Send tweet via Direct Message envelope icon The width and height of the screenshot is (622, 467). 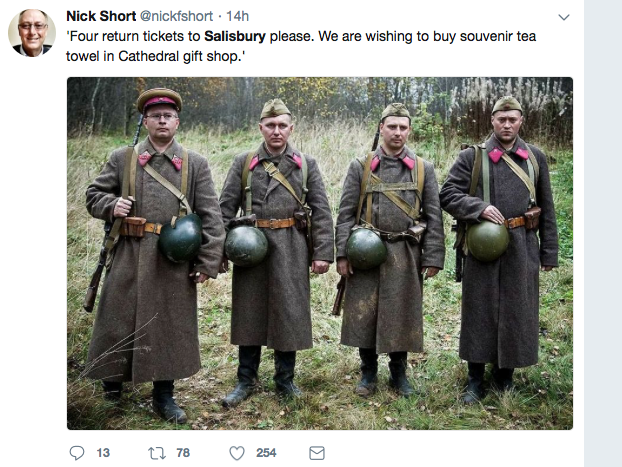point(317,453)
